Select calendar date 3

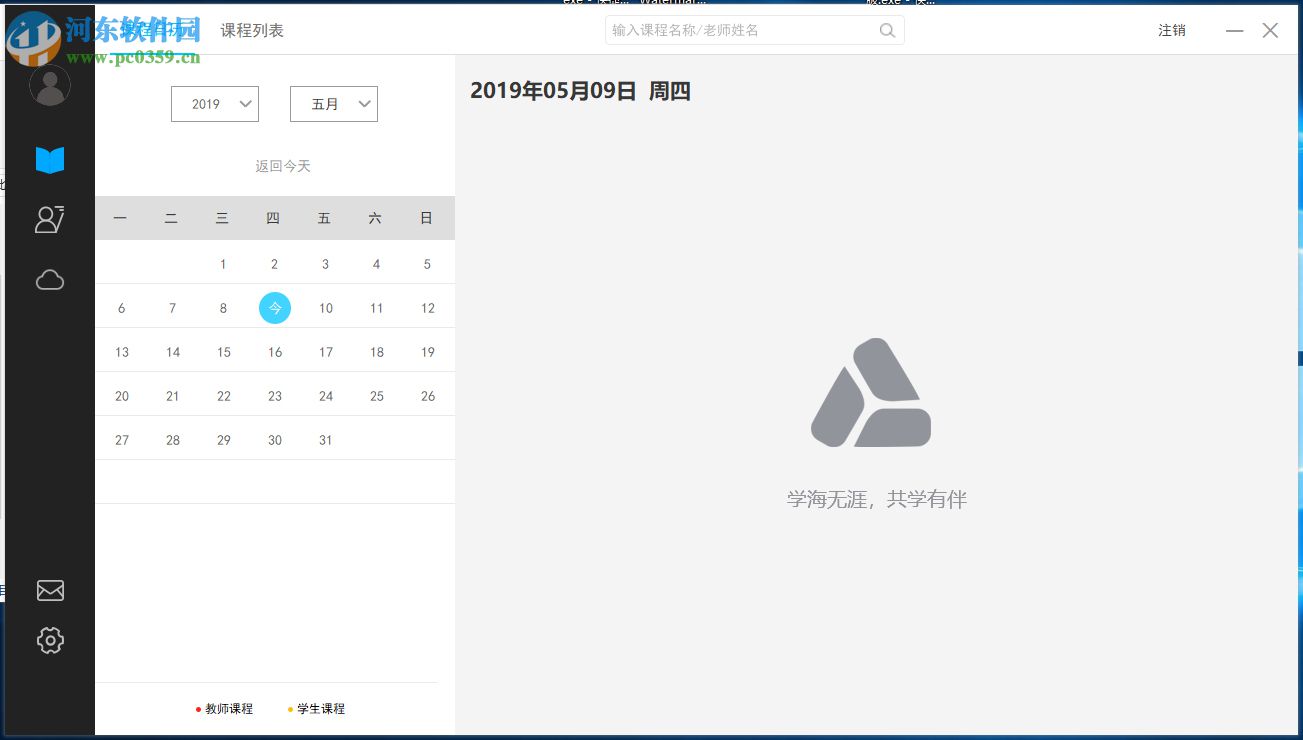(x=325, y=264)
